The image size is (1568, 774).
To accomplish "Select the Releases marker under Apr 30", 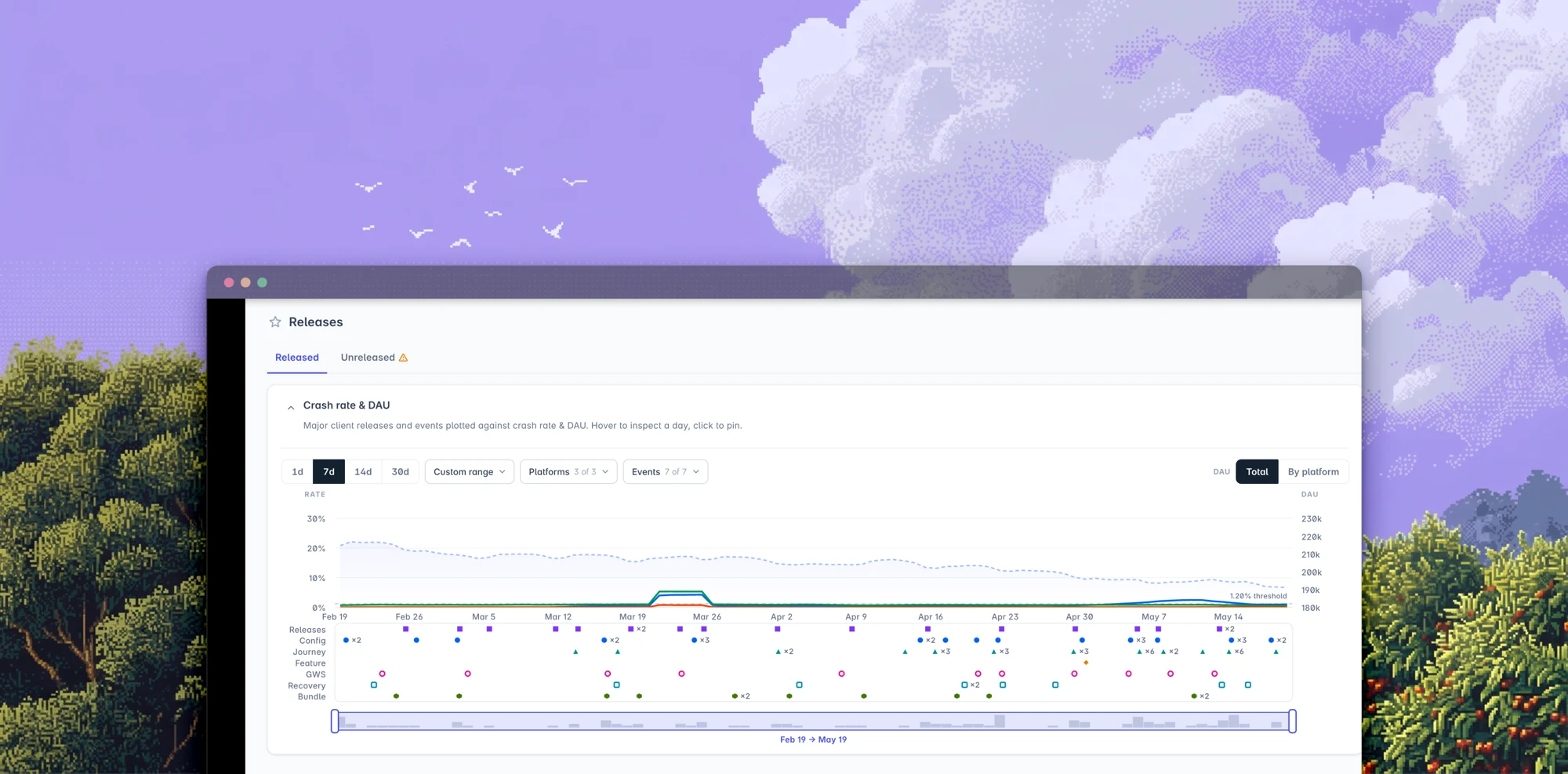I will [x=1075, y=629].
